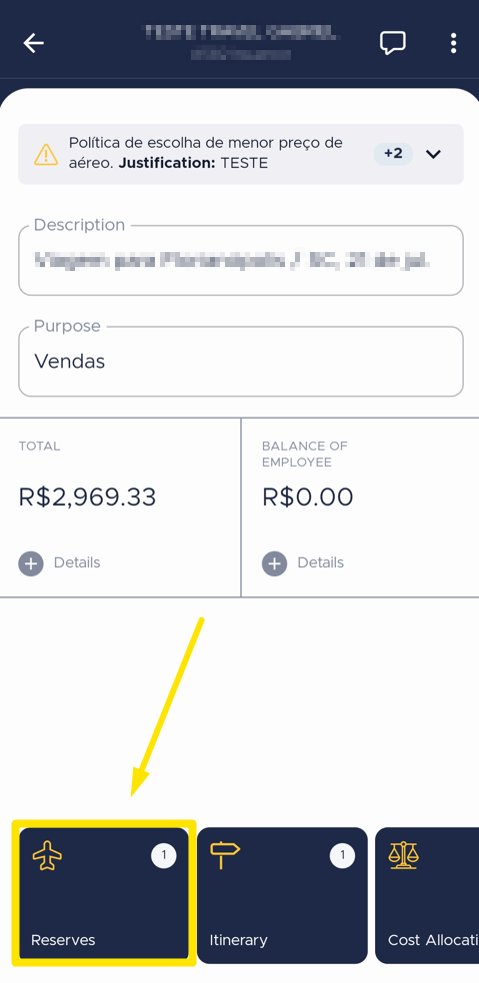Expand the policy warning chevron
The height and width of the screenshot is (983, 479).
(x=433, y=154)
